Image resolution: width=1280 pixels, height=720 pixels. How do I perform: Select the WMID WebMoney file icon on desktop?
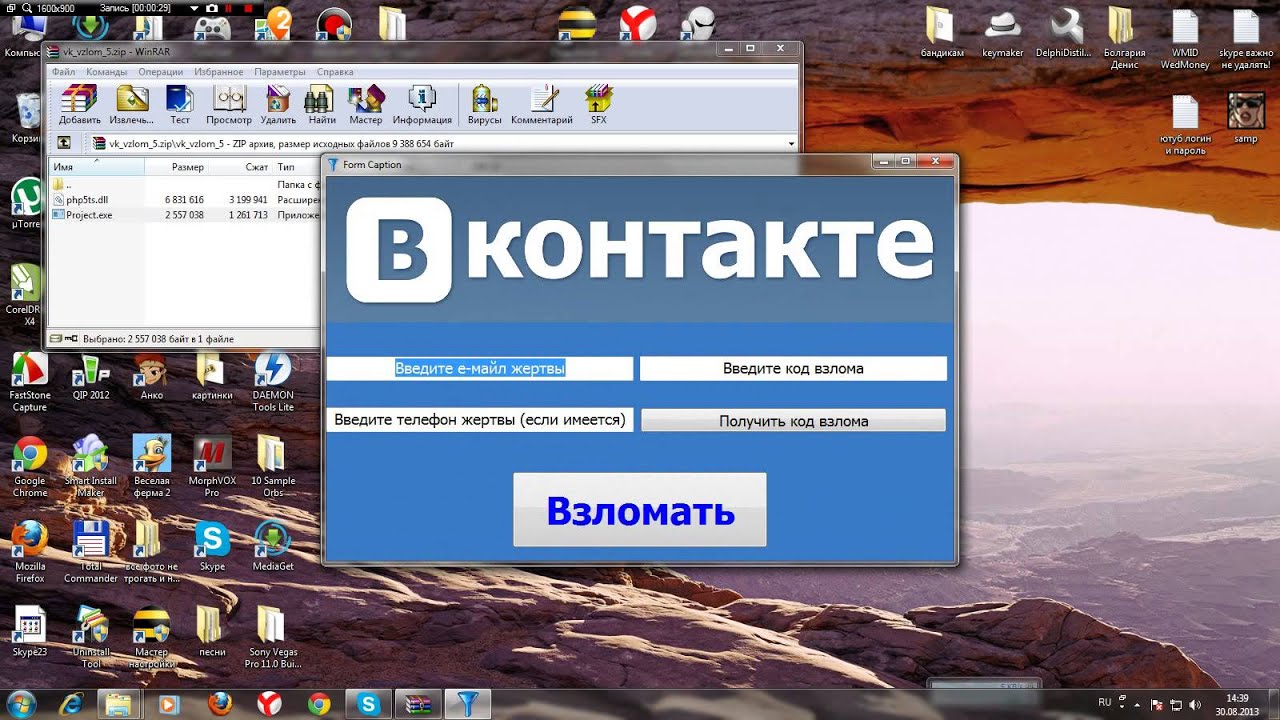[x=1185, y=40]
